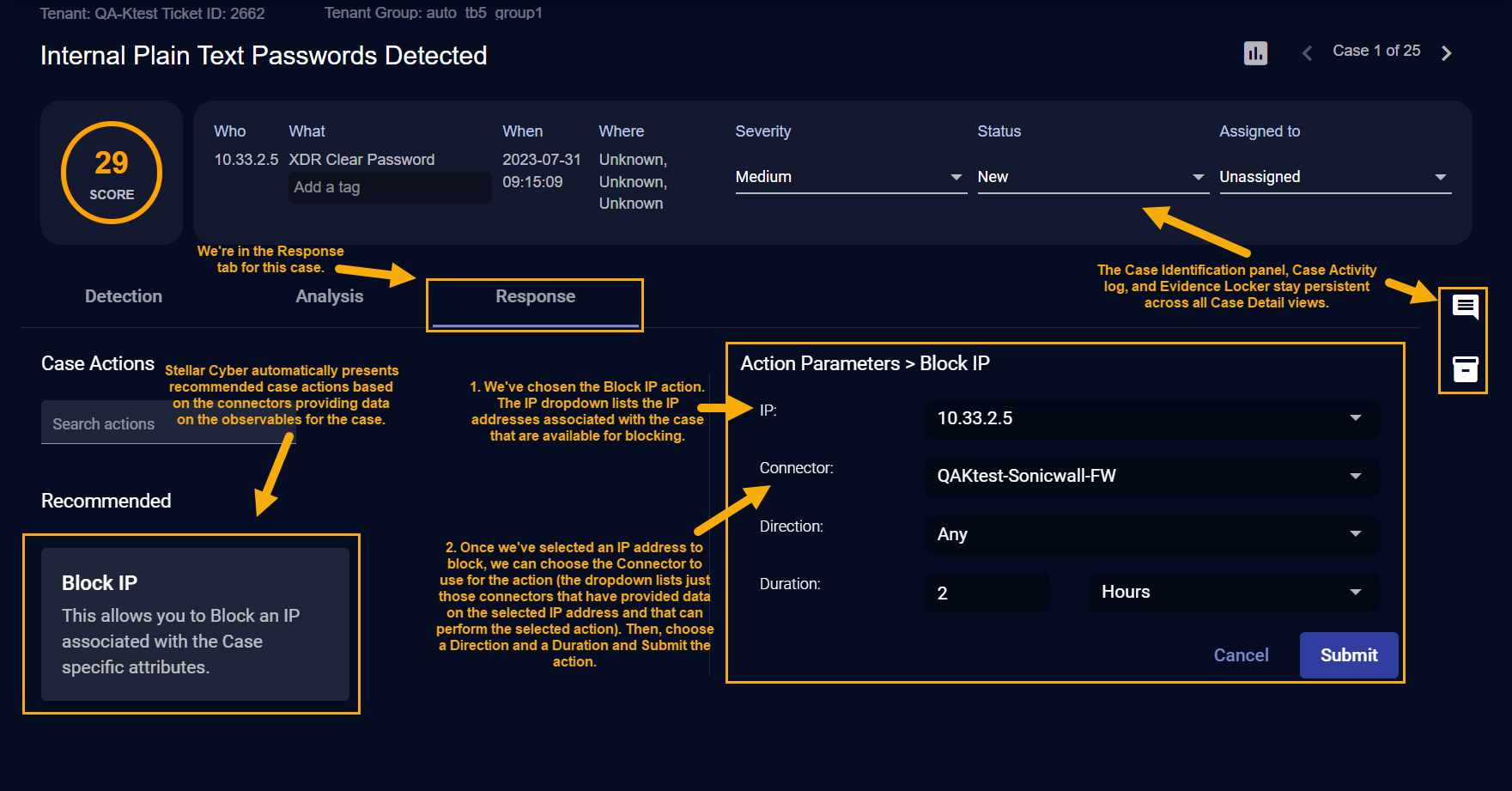This screenshot has height=791, width=1512.
Task: Select the Response tab
Action: click(535, 296)
